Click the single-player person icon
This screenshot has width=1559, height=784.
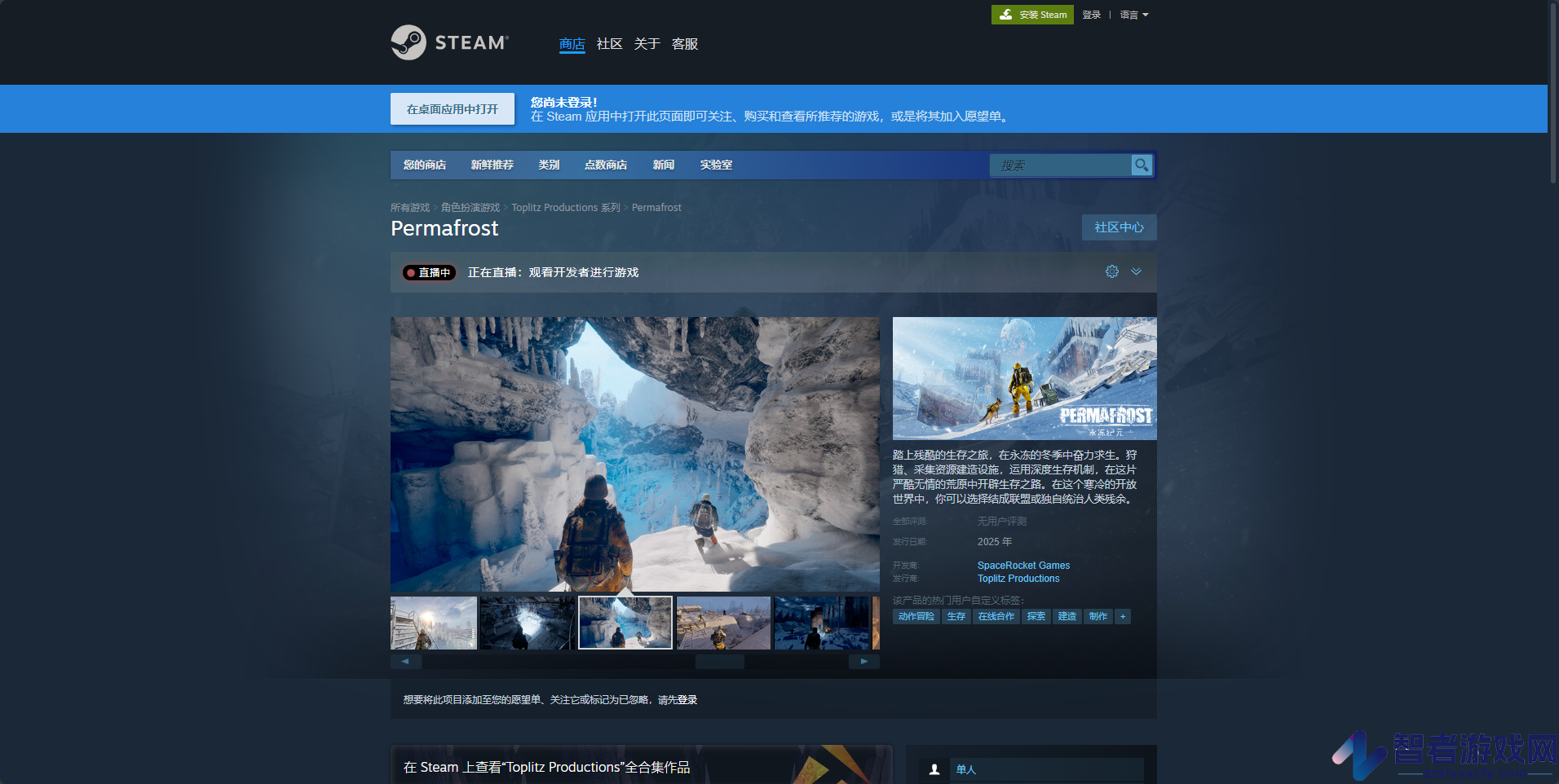coord(934,769)
